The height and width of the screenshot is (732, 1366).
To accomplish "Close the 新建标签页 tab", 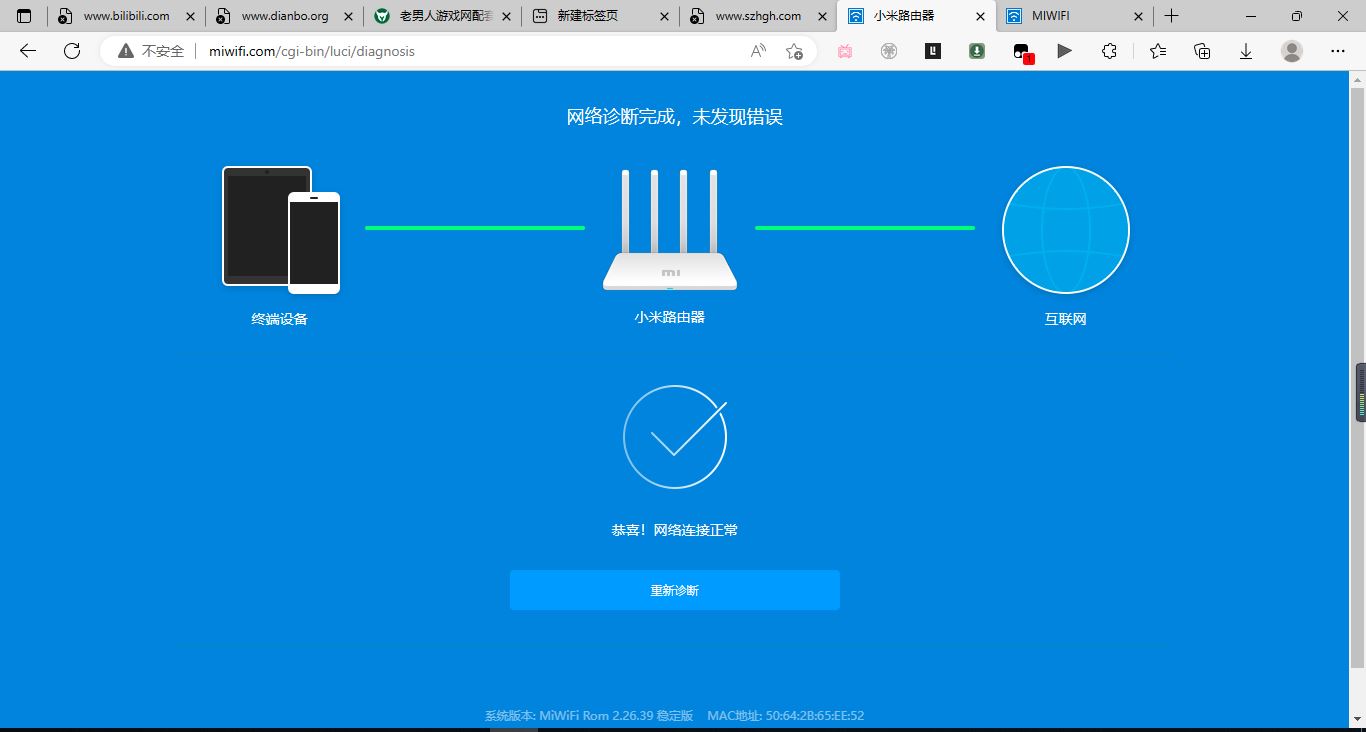I will (x=664, y=16).
